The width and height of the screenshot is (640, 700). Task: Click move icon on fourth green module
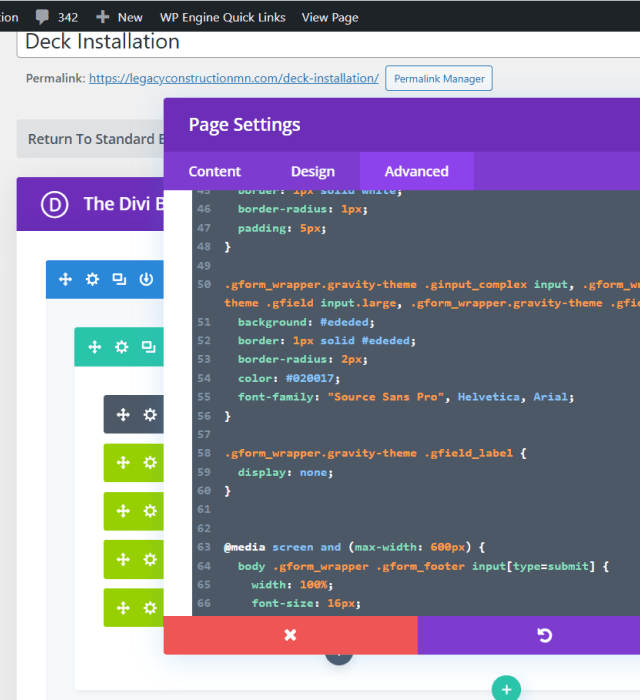click(x=123, y=608)
